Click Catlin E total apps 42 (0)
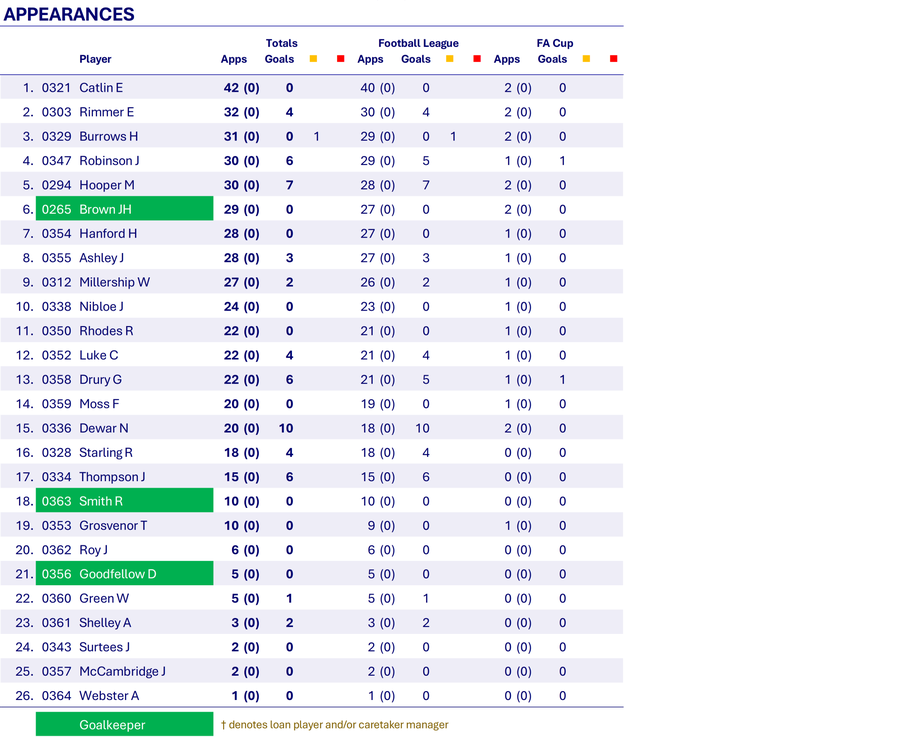This screenshot has width=900, height=737. point(242,88)
